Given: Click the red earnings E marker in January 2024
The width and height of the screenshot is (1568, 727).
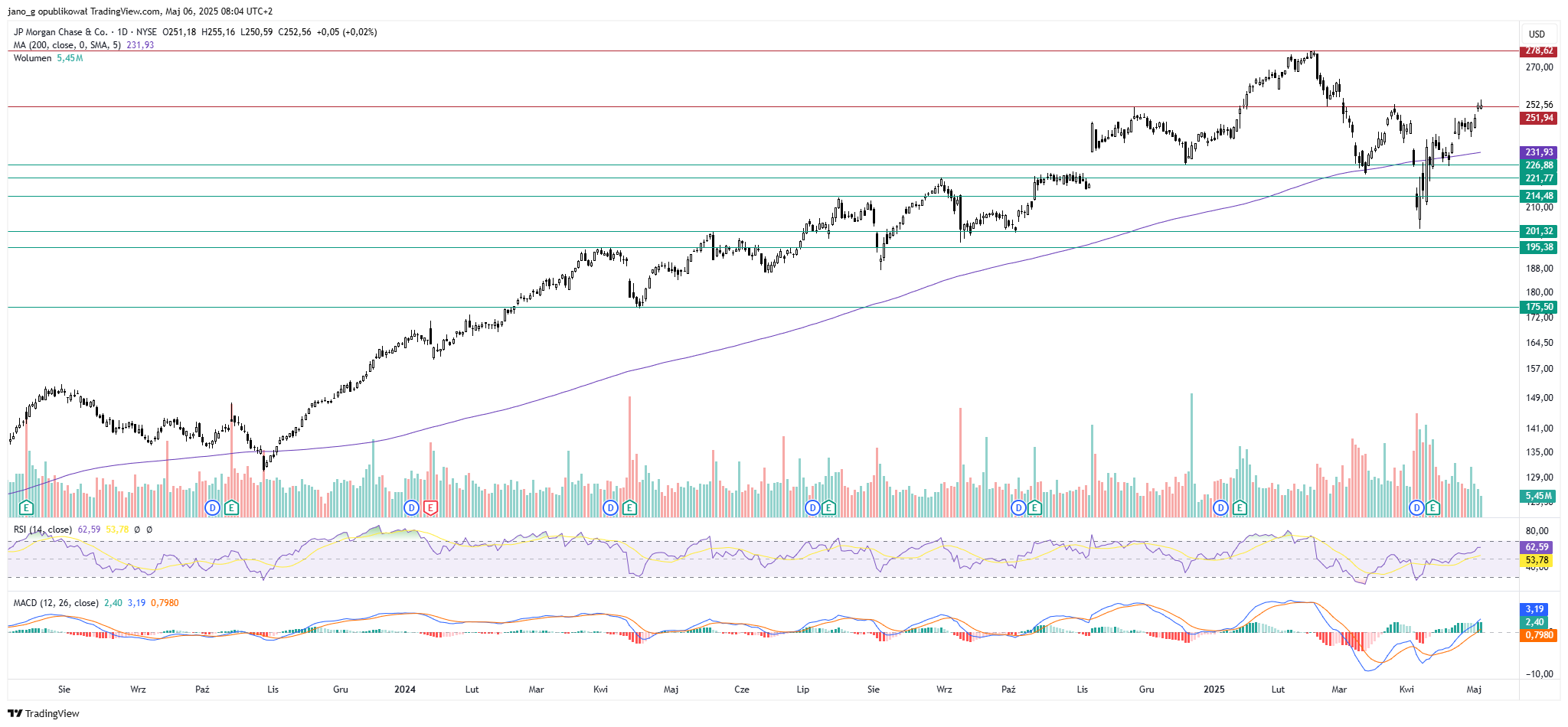Looking at the screenshot, I should (430, 507).
